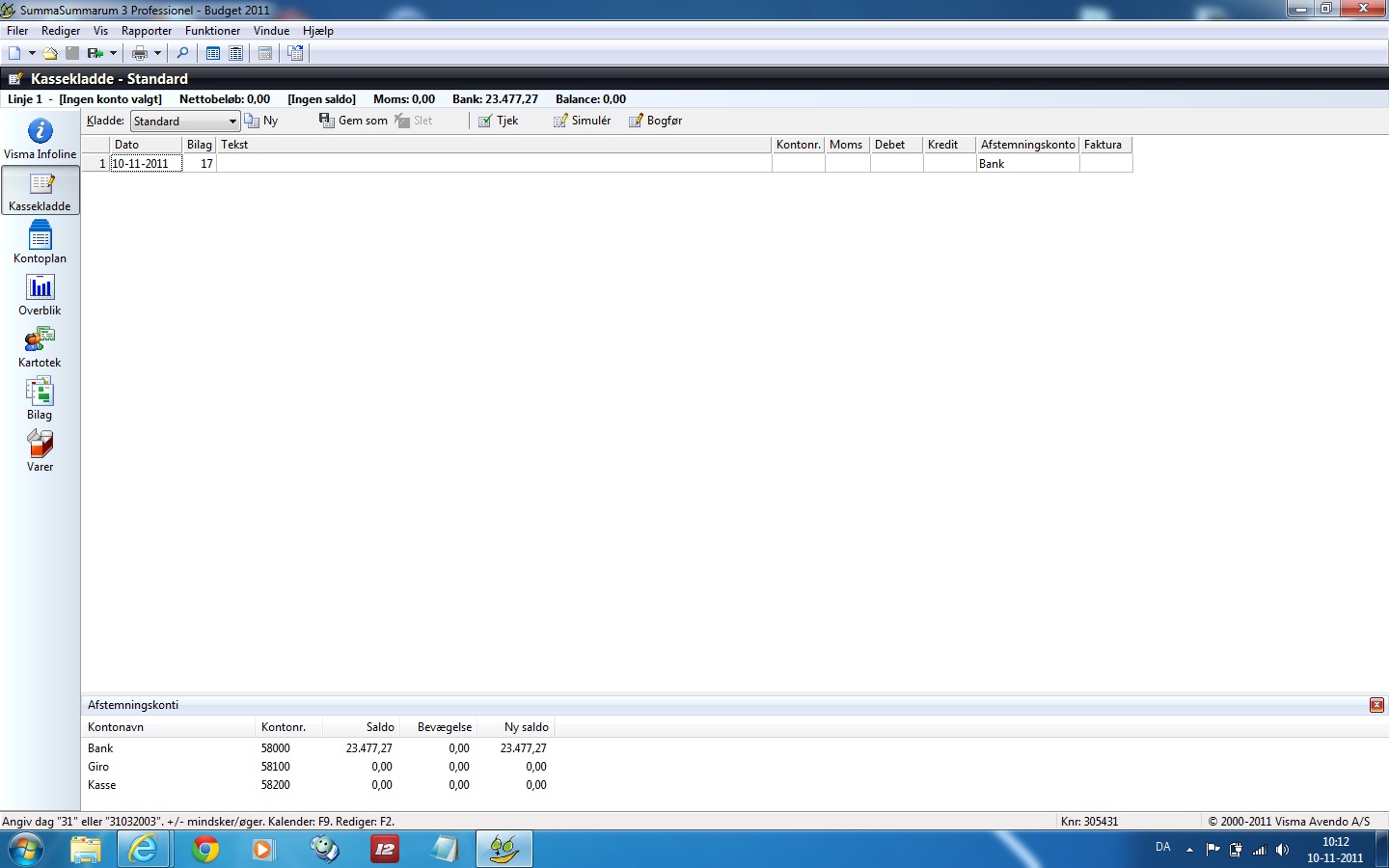Click the Dato field containing 10-11-2011
1389x868 pixels.
[146, 164]
